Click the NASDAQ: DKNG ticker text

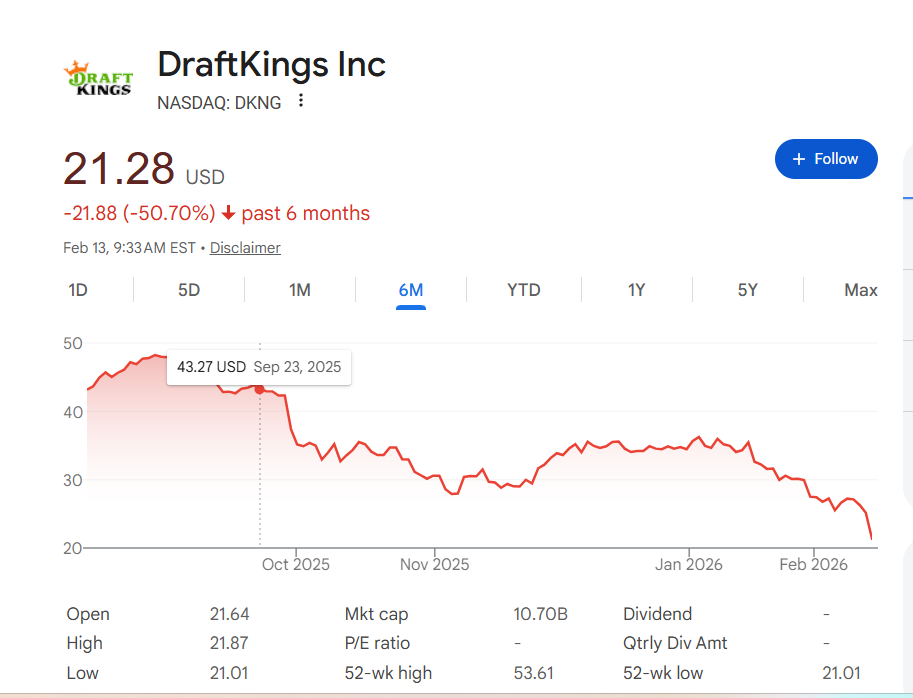(219, 102)
